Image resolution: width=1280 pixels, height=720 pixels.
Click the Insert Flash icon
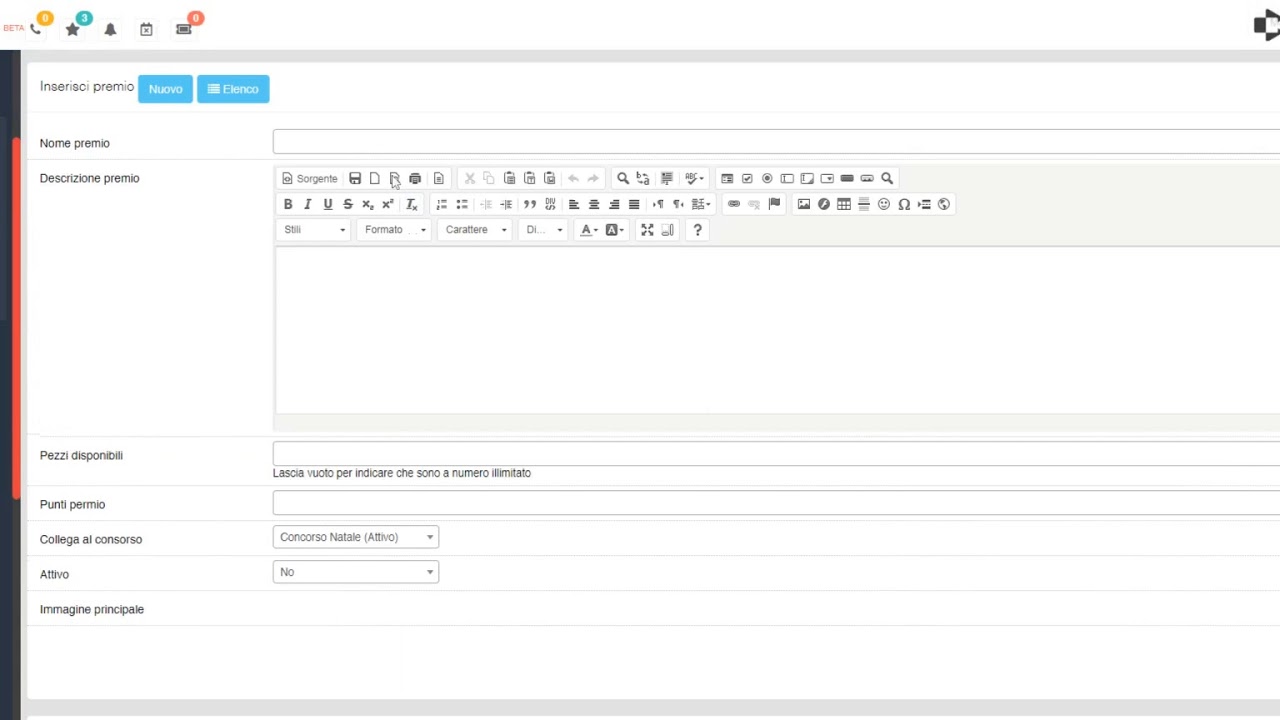[824, 204]
